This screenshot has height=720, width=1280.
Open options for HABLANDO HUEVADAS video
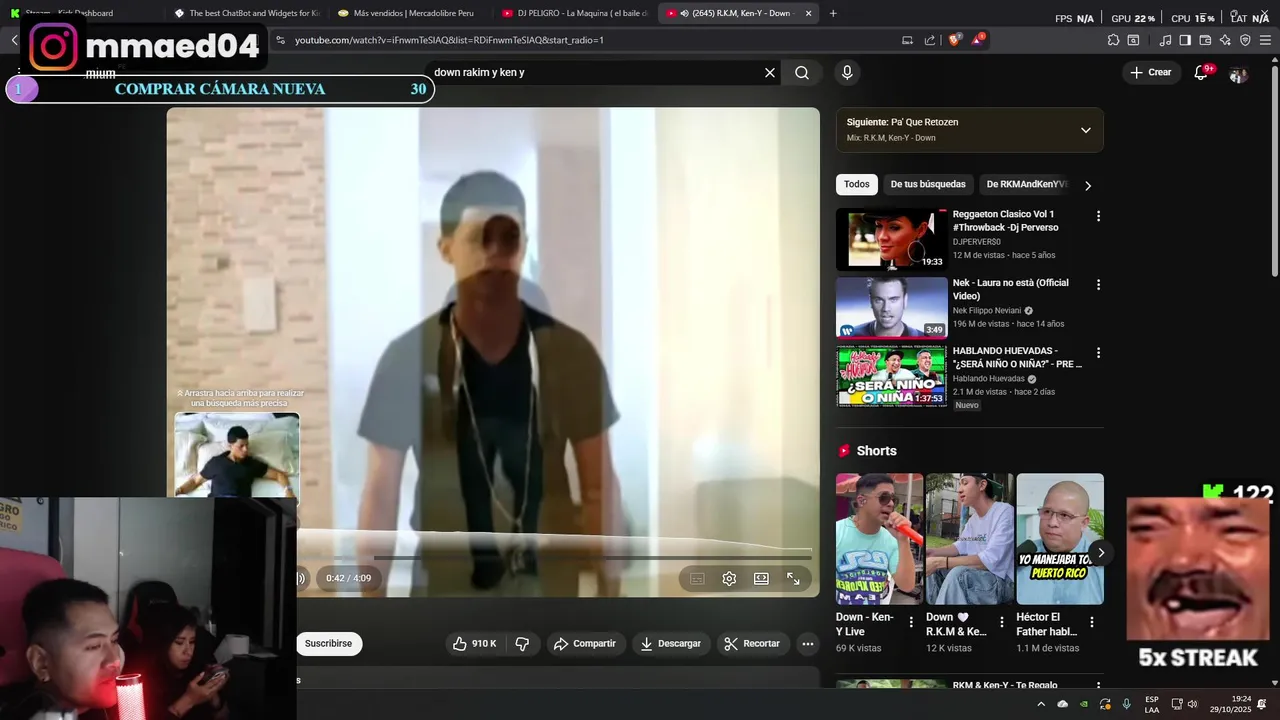point(1098,353)
